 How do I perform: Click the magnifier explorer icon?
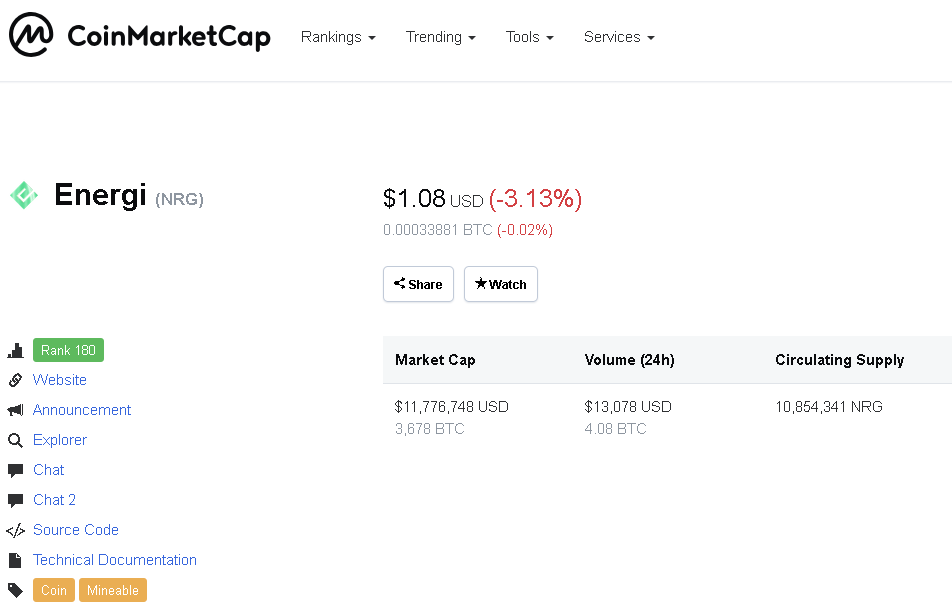[15, 440]
